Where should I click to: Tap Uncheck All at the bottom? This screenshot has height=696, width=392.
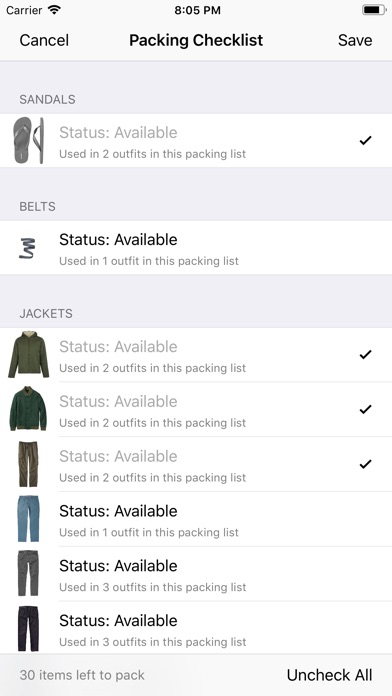pos(329,675)
